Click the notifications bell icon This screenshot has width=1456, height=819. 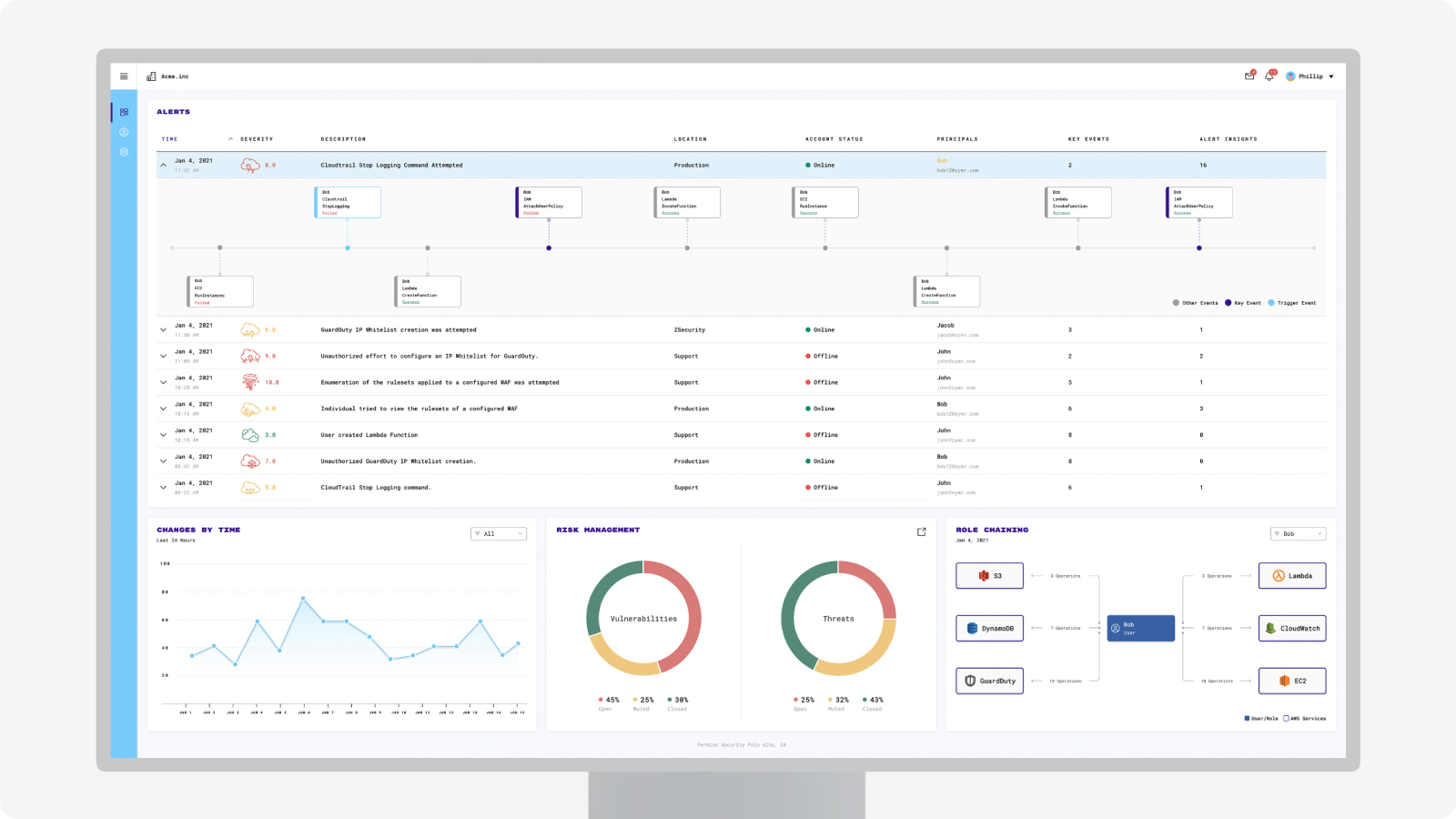point(1269,76)
